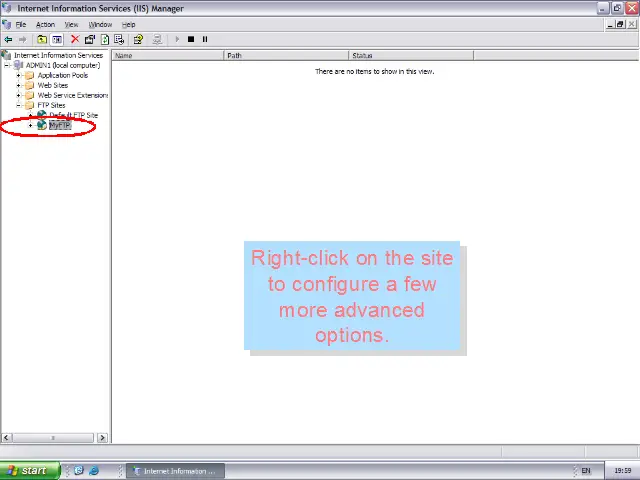Click the tree pane left scroll arrow

point(6,438)
